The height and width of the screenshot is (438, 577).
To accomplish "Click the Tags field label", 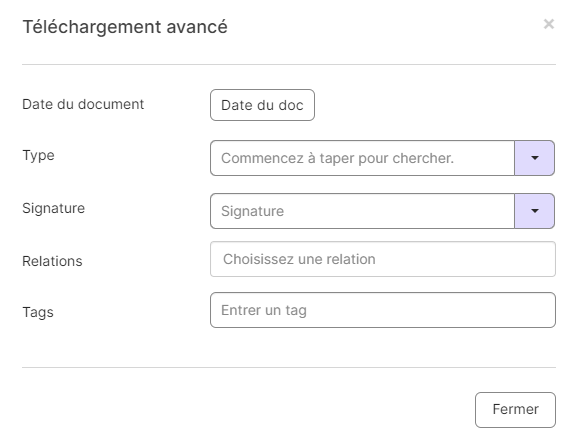I will tap(38, 312).
